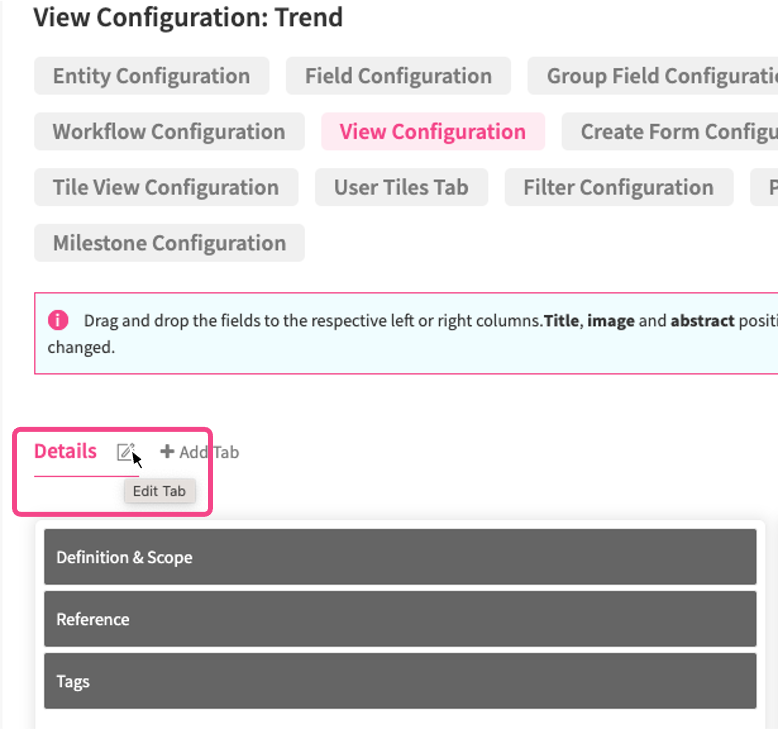Click the pink info icon in the banner

[58, 320]
